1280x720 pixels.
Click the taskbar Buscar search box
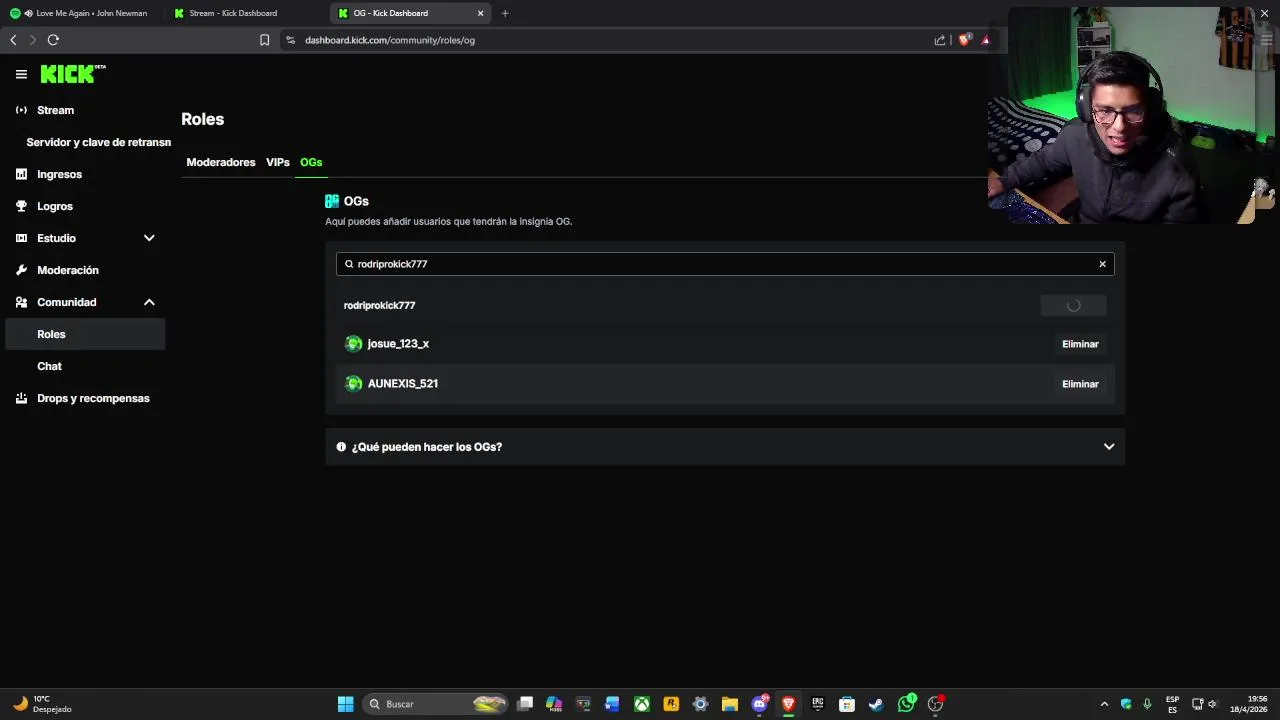436,704
